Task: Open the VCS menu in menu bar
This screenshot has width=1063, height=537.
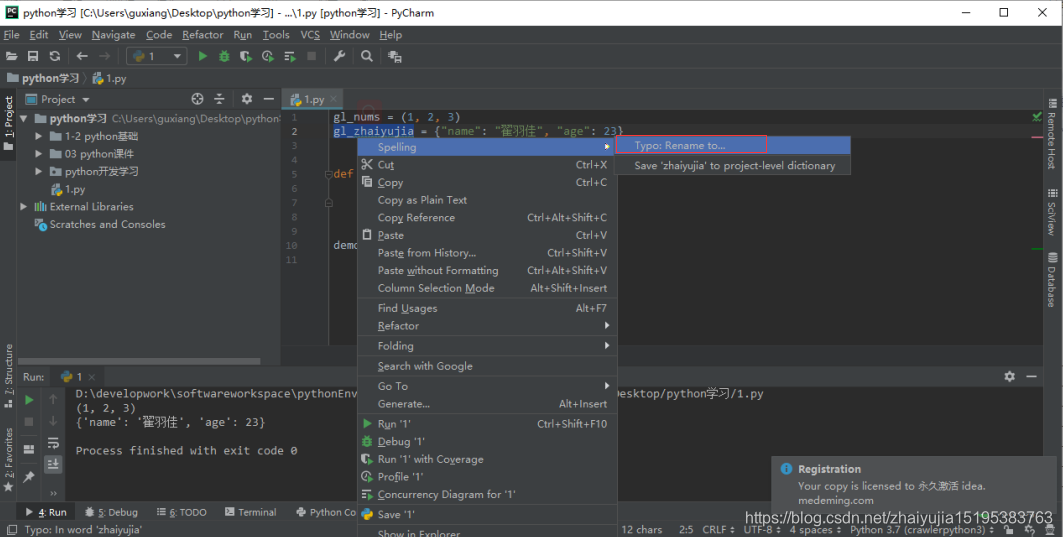Action: click(x=310, y=35)
